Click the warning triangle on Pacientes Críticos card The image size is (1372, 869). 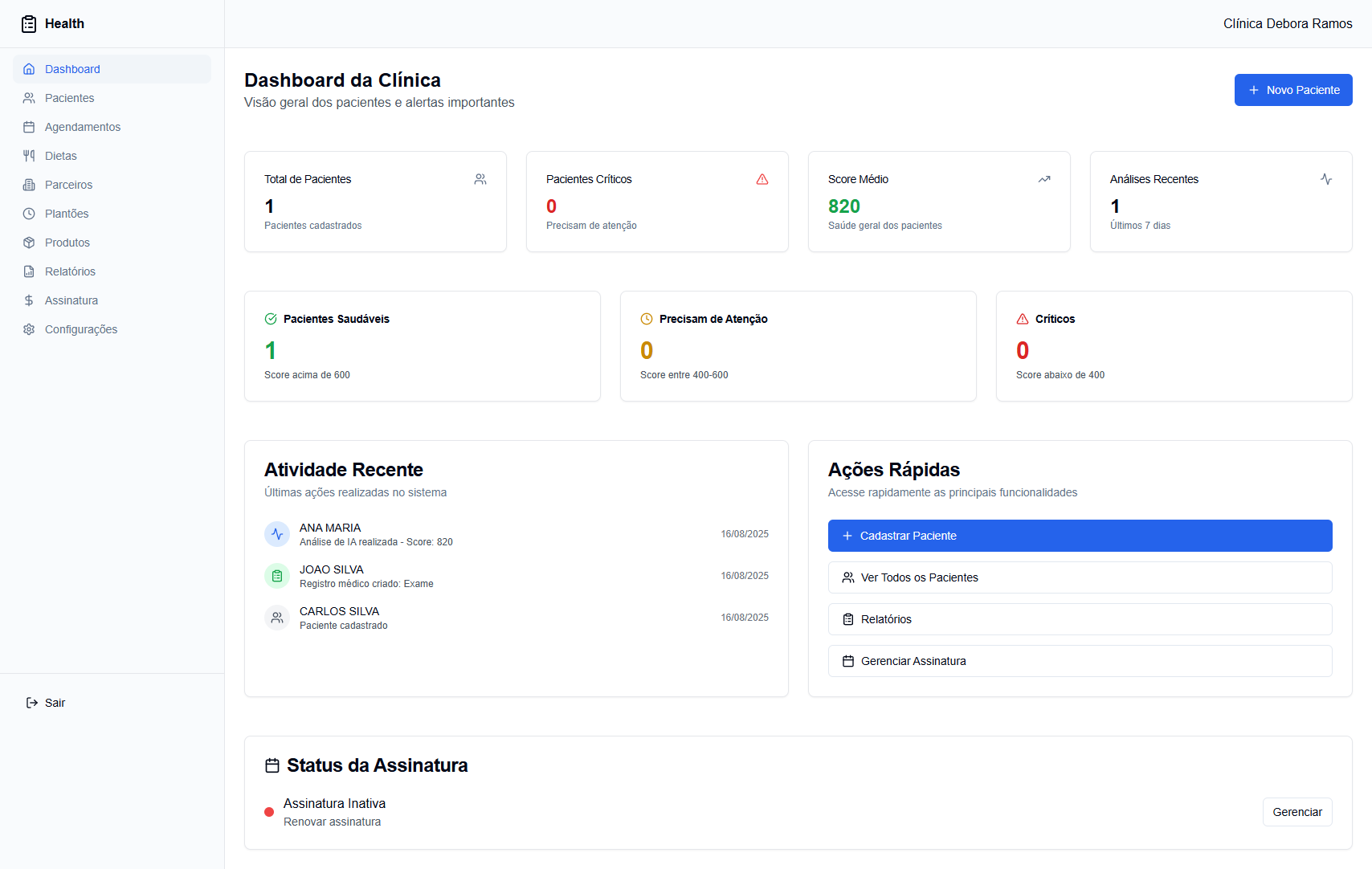pyautogui.click(x=762, y=179)
